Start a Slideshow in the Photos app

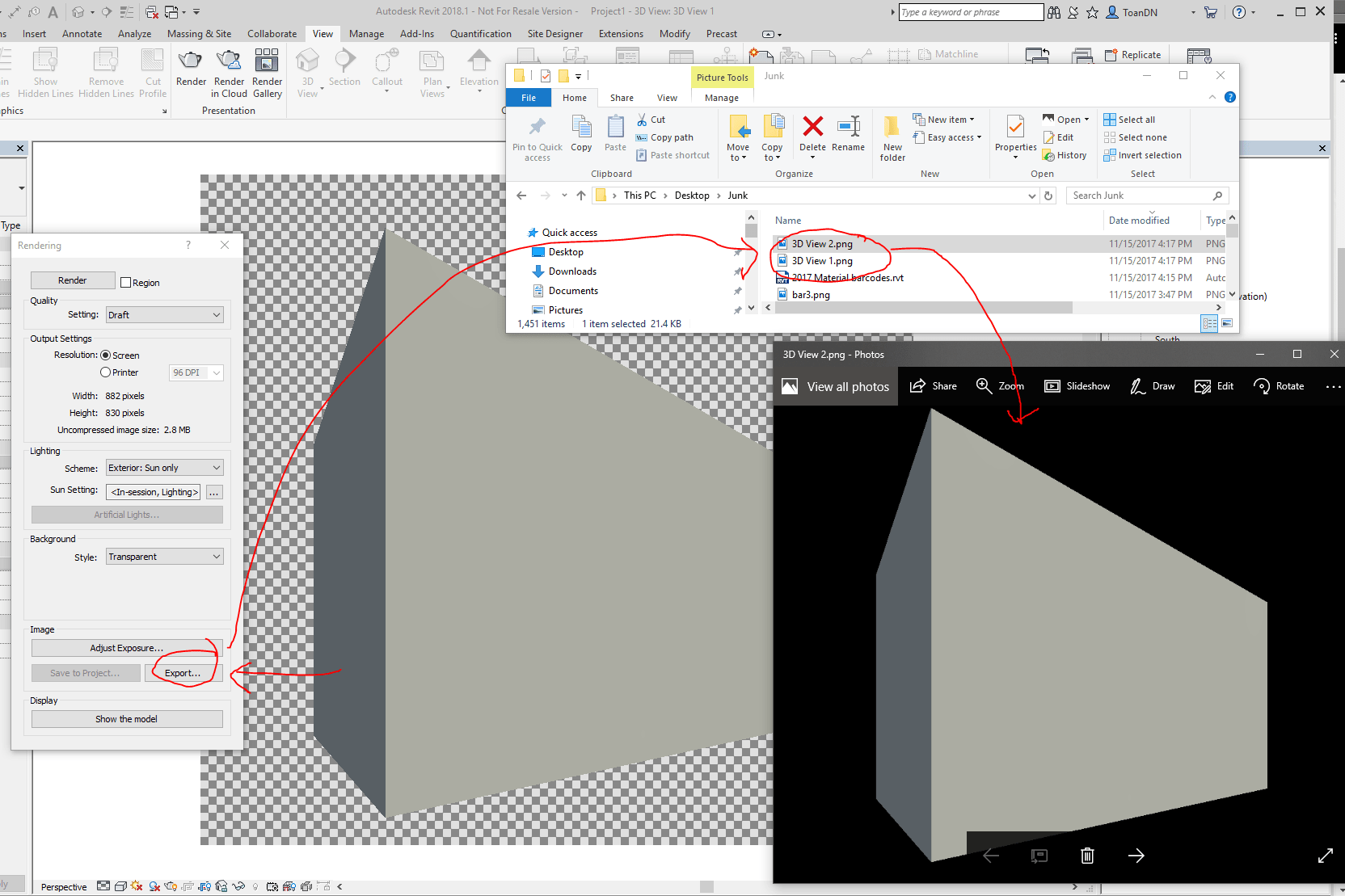(x=1077, y=386)
